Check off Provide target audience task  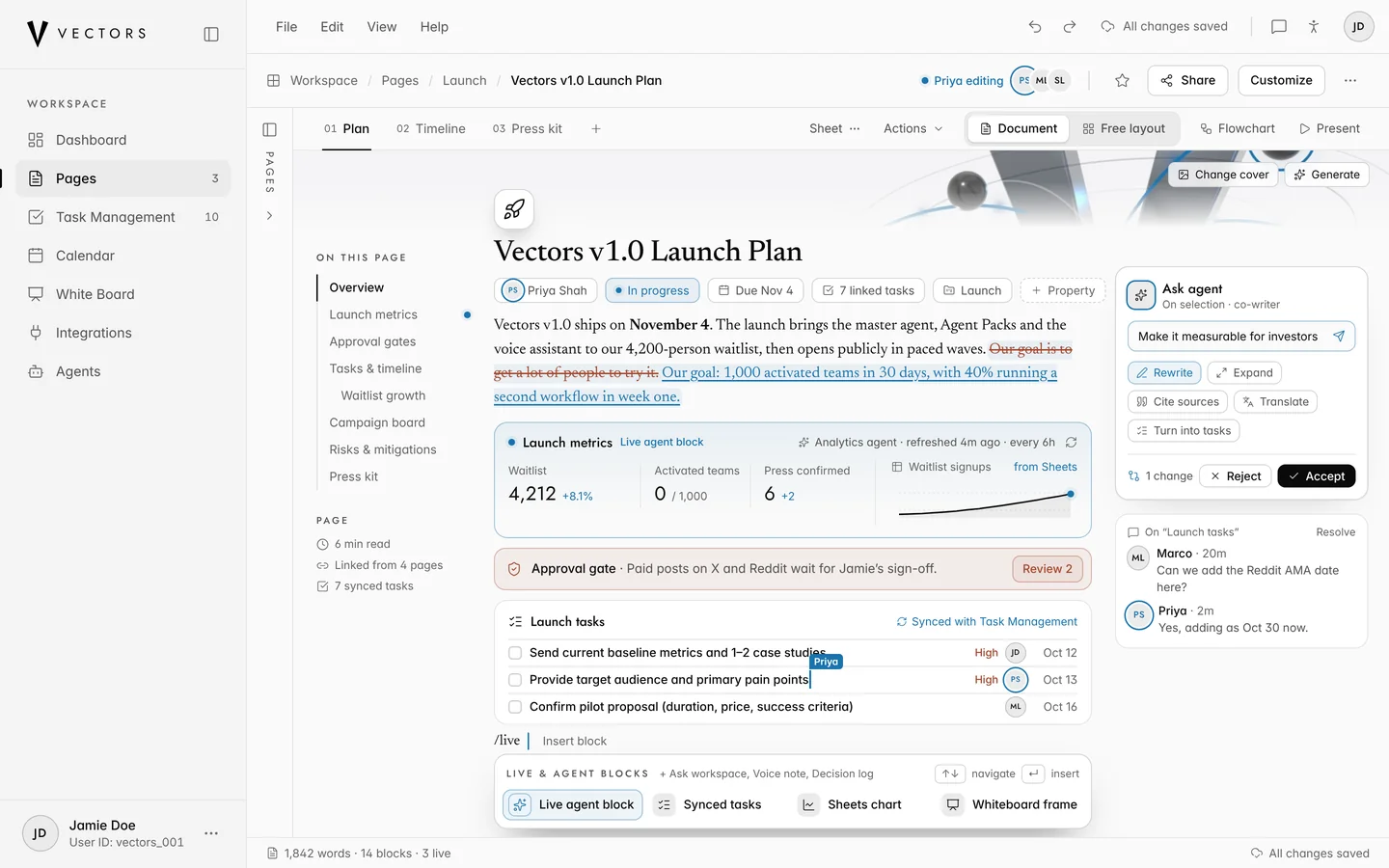pyautogui.click(x=515, y=680)
